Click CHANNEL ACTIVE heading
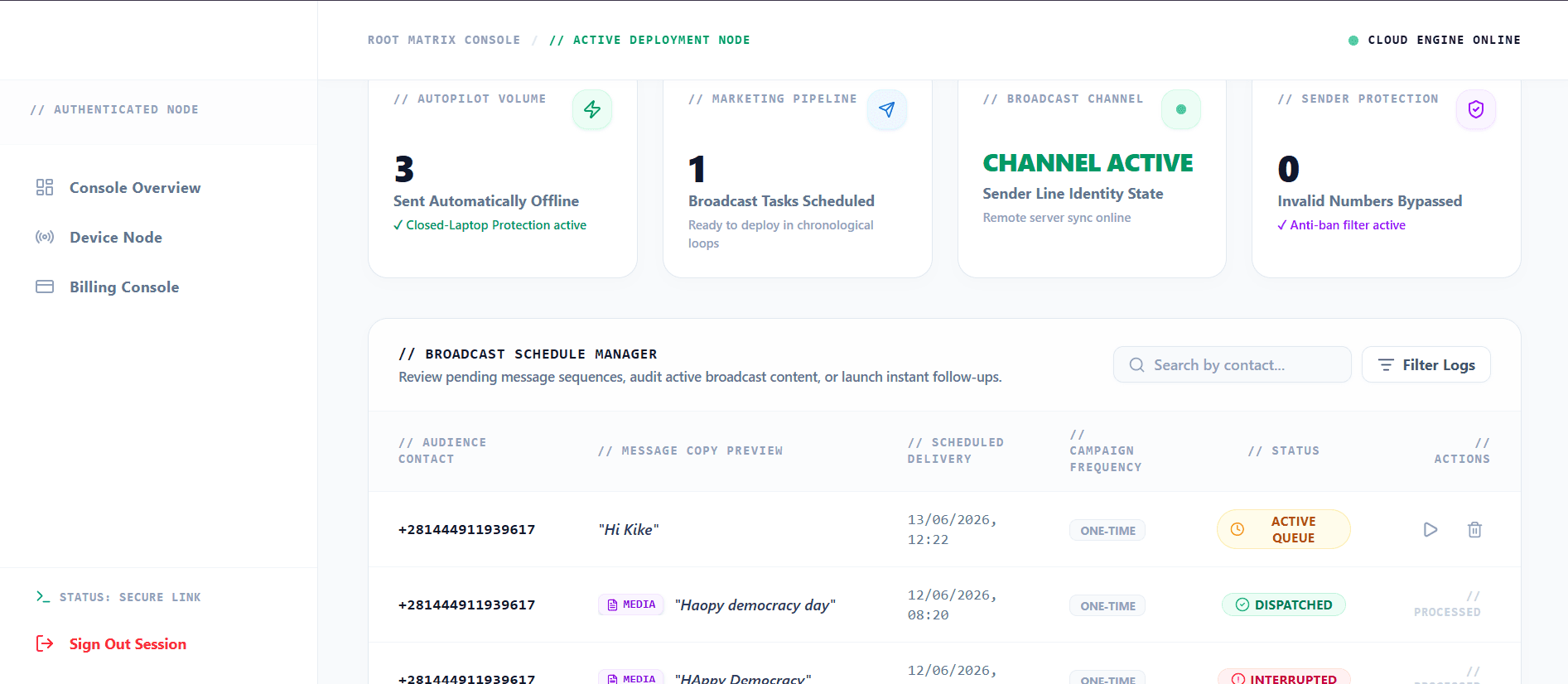The height and width of the screenshot is (684, 1568). pos(1088,163)
